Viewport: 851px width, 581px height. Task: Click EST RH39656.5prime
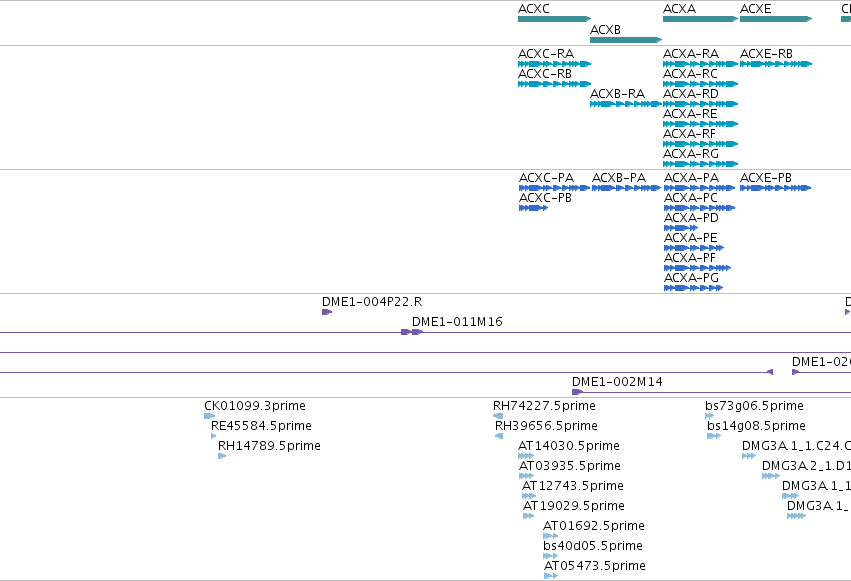(499, 436)
